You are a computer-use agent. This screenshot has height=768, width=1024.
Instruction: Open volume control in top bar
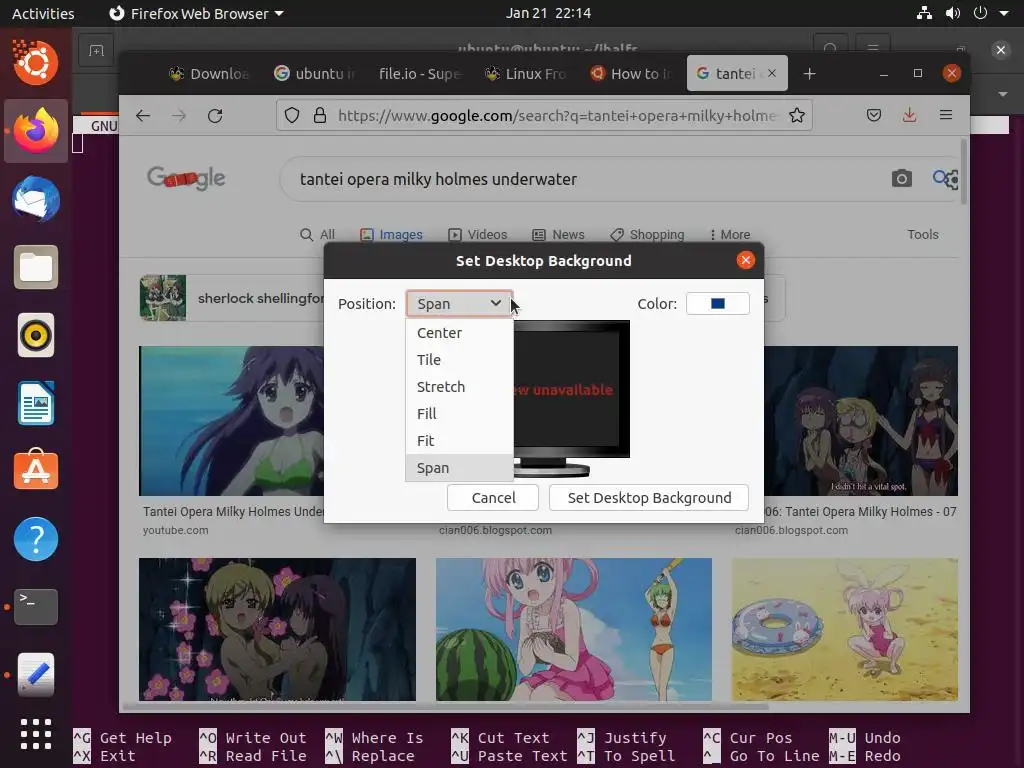click(953, 13)
